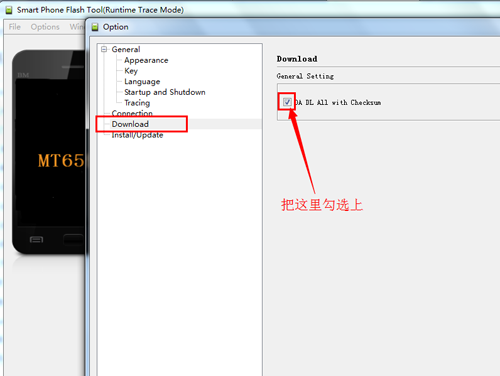500x376 pixels.
Task: Click the MT65 phone image
Action: [x=49, y=152]
